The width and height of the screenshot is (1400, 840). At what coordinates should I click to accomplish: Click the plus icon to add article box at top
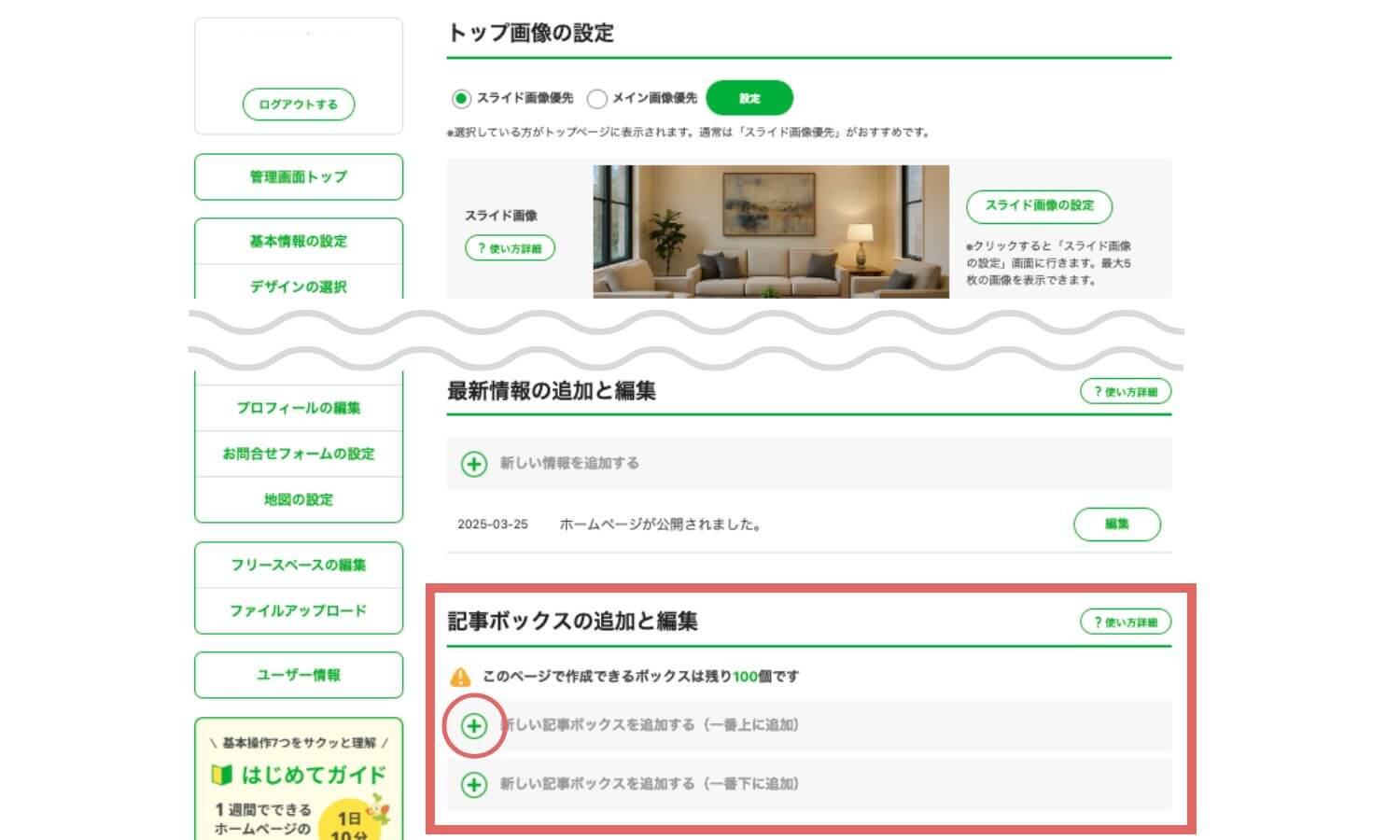coord(474,725)
